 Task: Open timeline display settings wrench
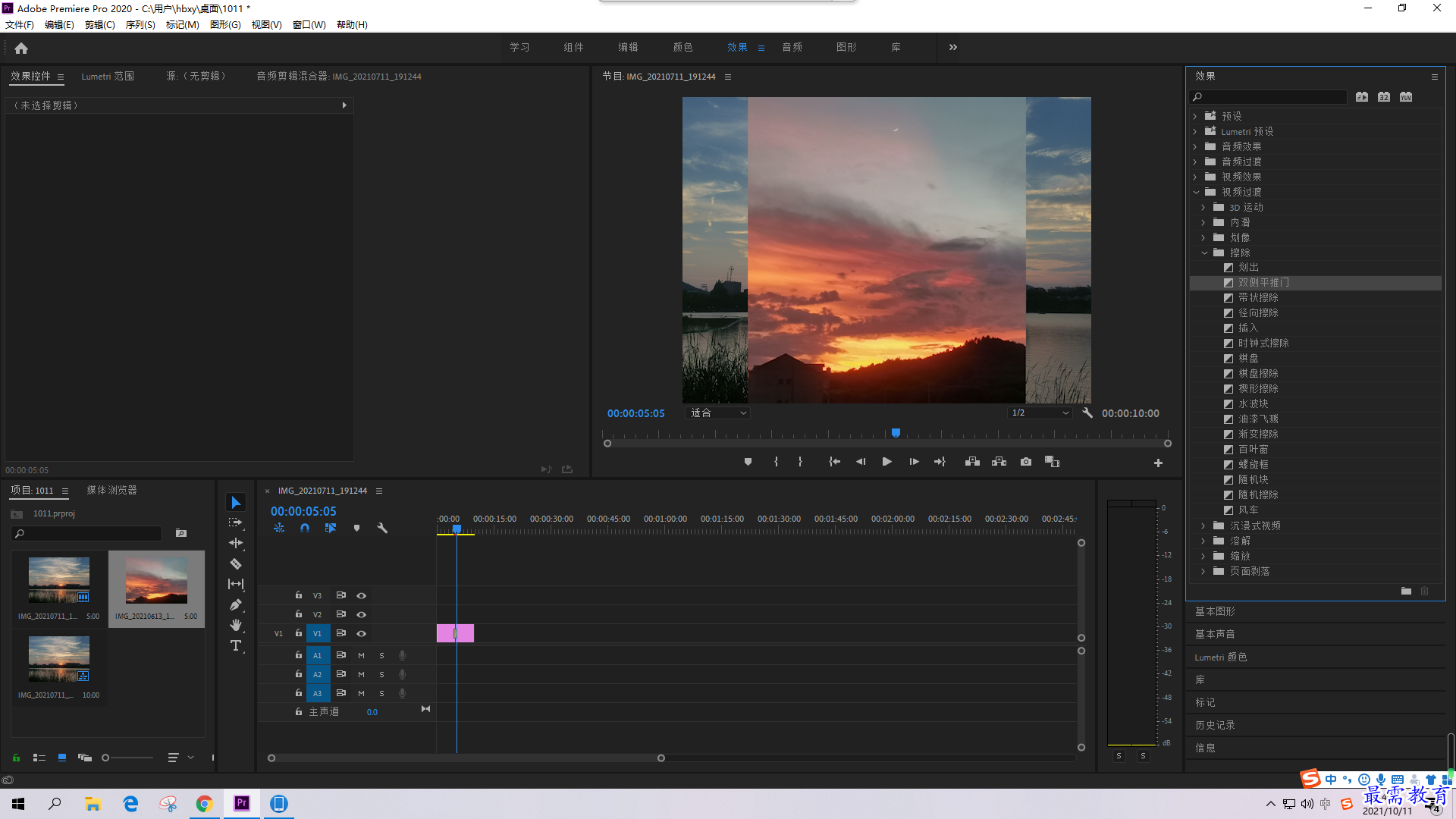382,528
